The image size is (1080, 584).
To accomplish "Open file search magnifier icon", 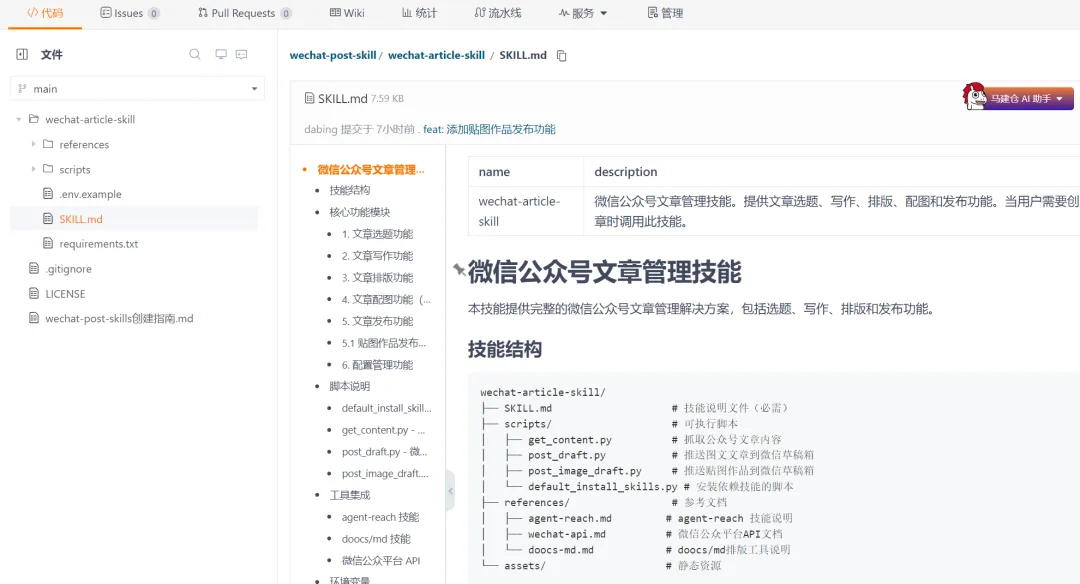I will click(x=195, y=54).
